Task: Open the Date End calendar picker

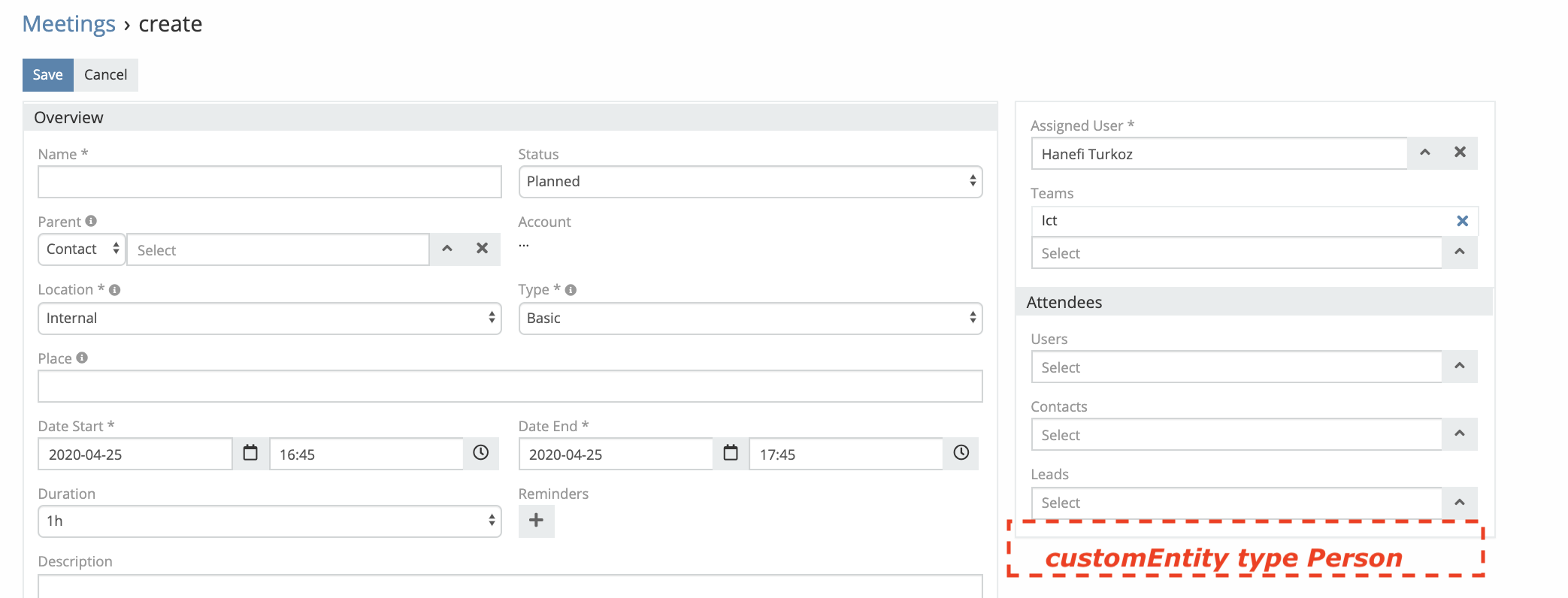Action: (731, 453)
